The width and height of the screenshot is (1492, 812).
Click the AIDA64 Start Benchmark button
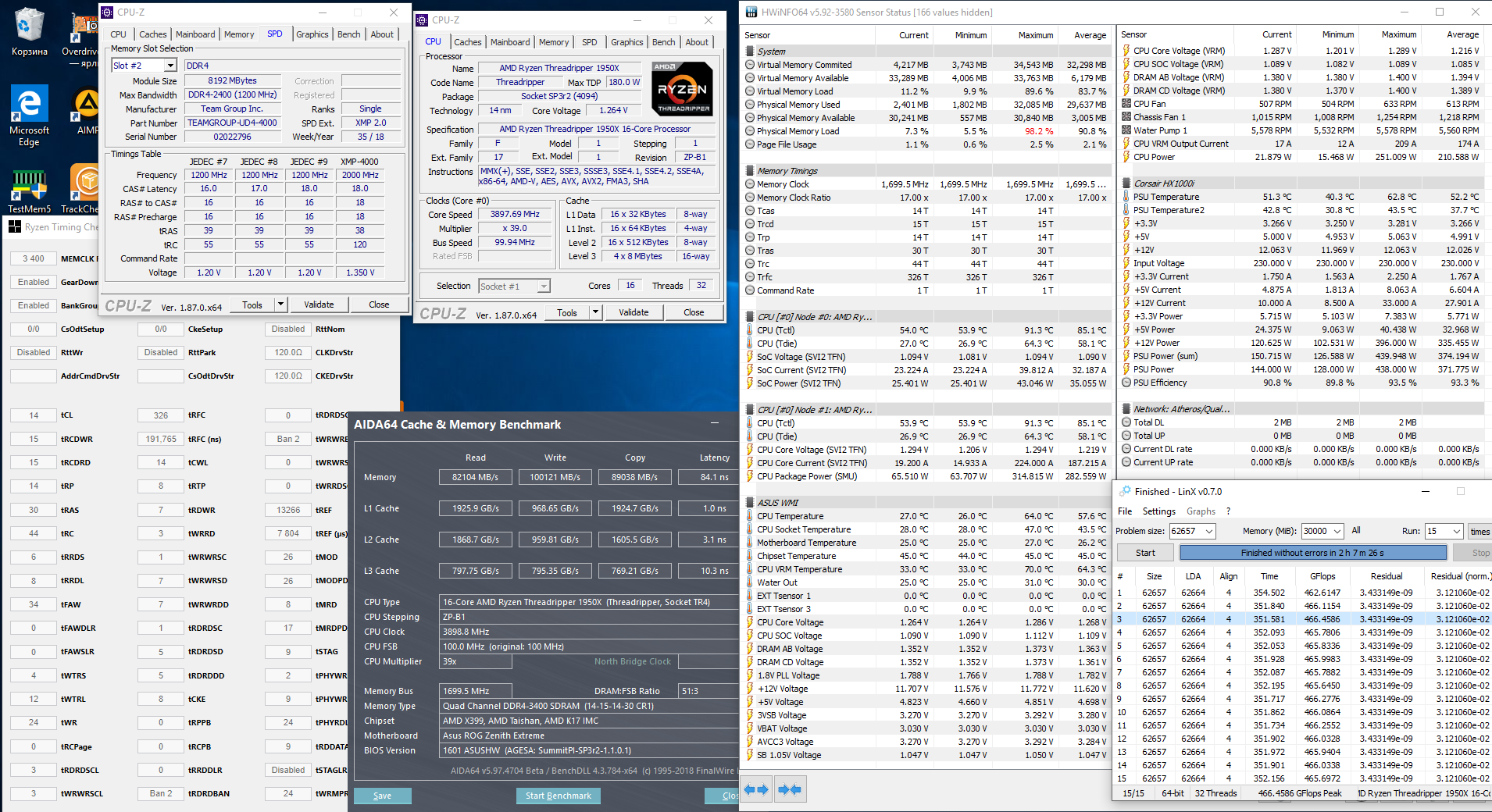tap(559, 796)
